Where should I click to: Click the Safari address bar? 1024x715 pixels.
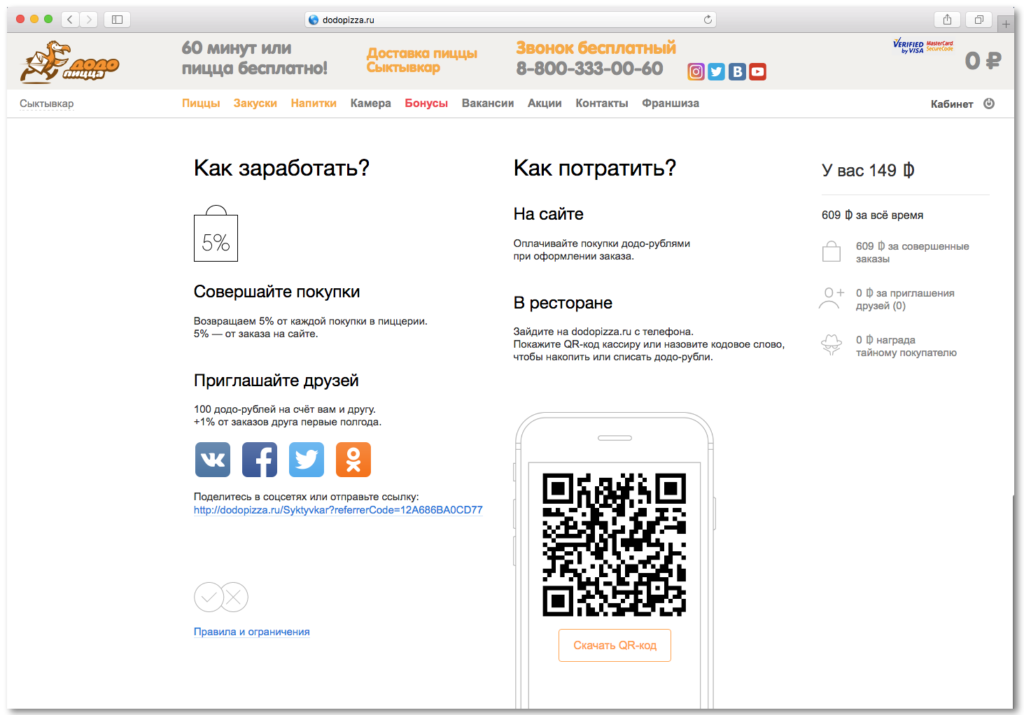pos(511,20)
